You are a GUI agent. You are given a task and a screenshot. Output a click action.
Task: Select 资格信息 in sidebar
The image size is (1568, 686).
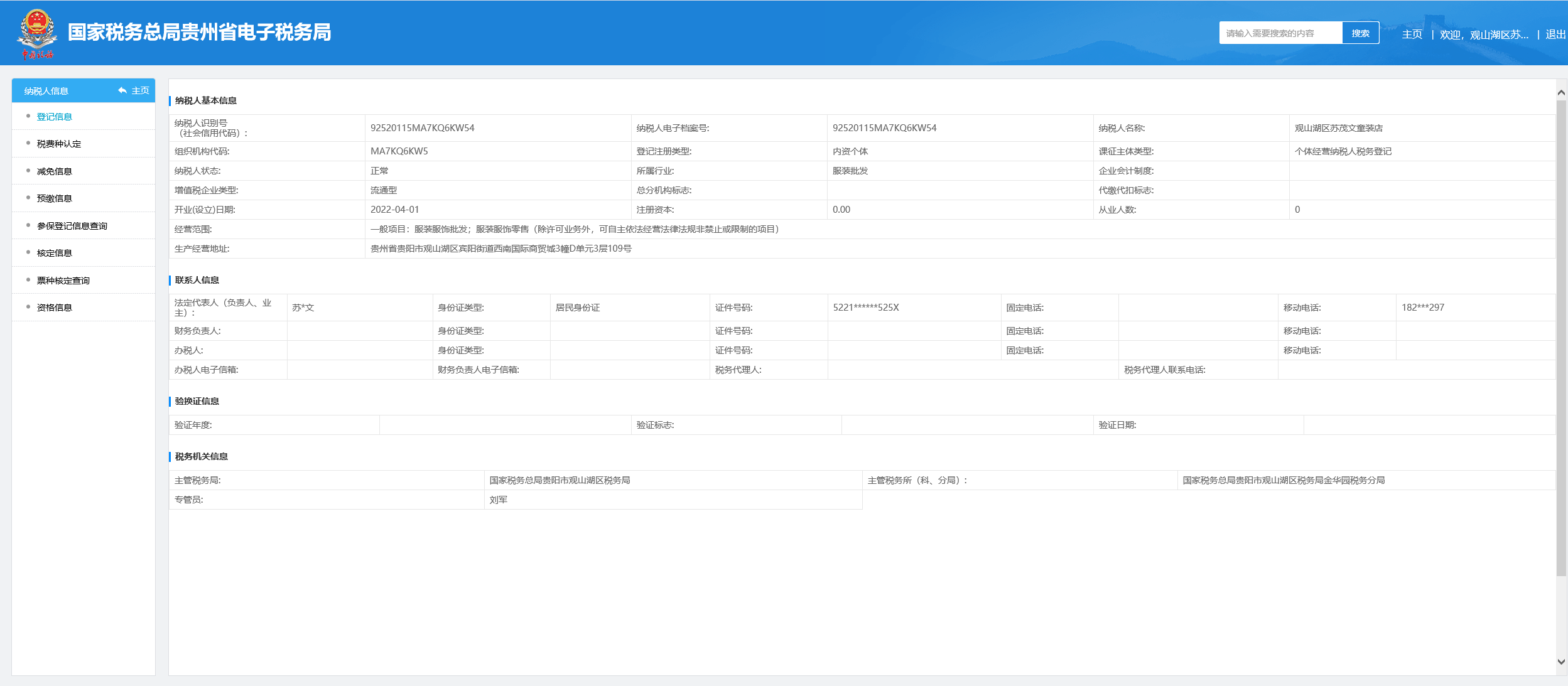[55, 308]
